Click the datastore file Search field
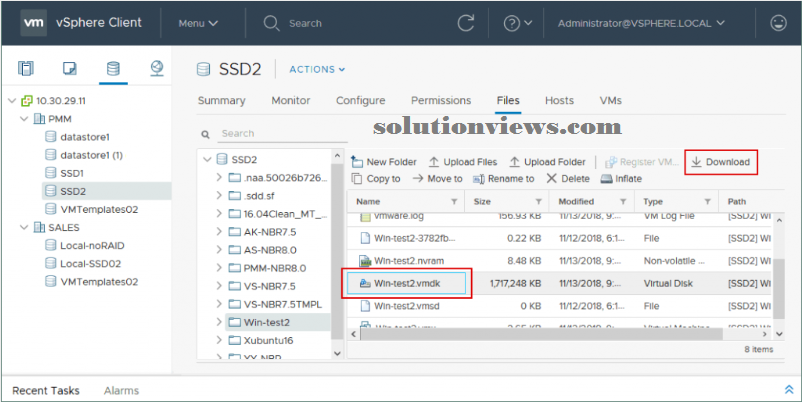Screen dimensions: 802x402 pos(283,133)
